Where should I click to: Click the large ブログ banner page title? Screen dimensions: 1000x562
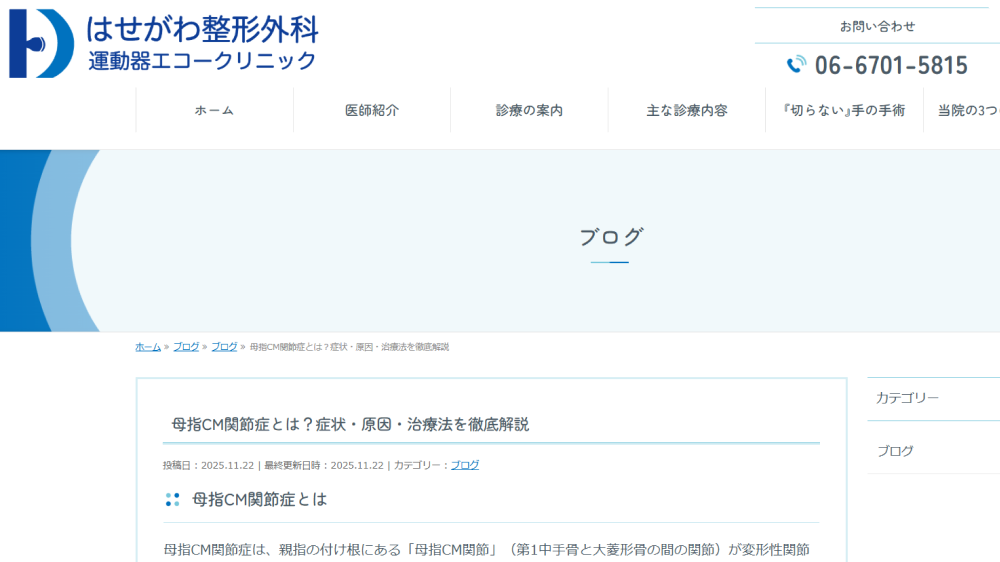click(x=610, y=237)
